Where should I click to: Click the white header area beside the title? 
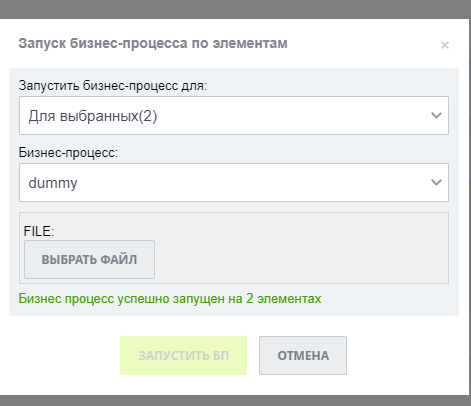363,44
